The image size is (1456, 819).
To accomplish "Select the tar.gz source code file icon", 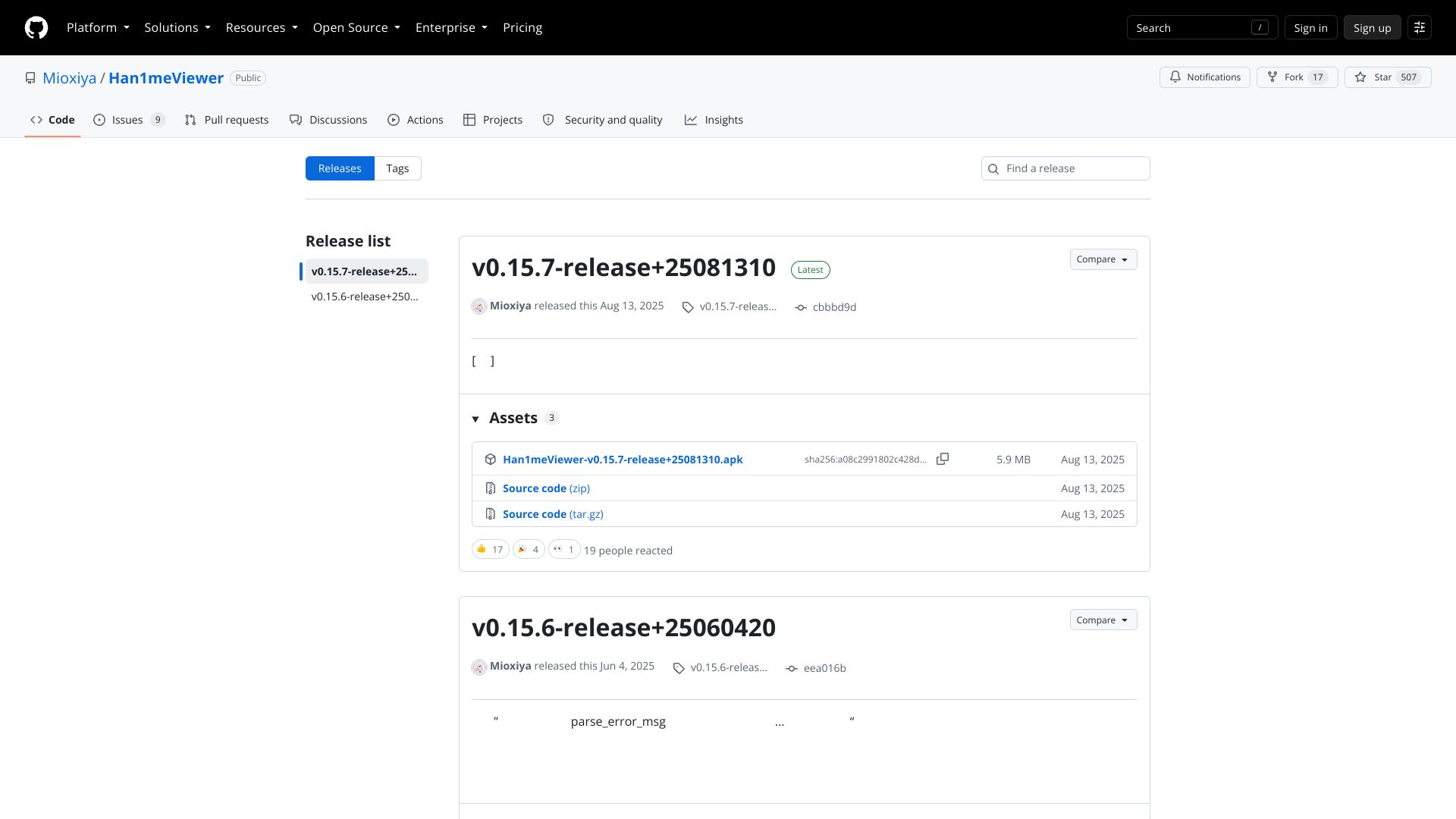I will [x=491, y=514].
